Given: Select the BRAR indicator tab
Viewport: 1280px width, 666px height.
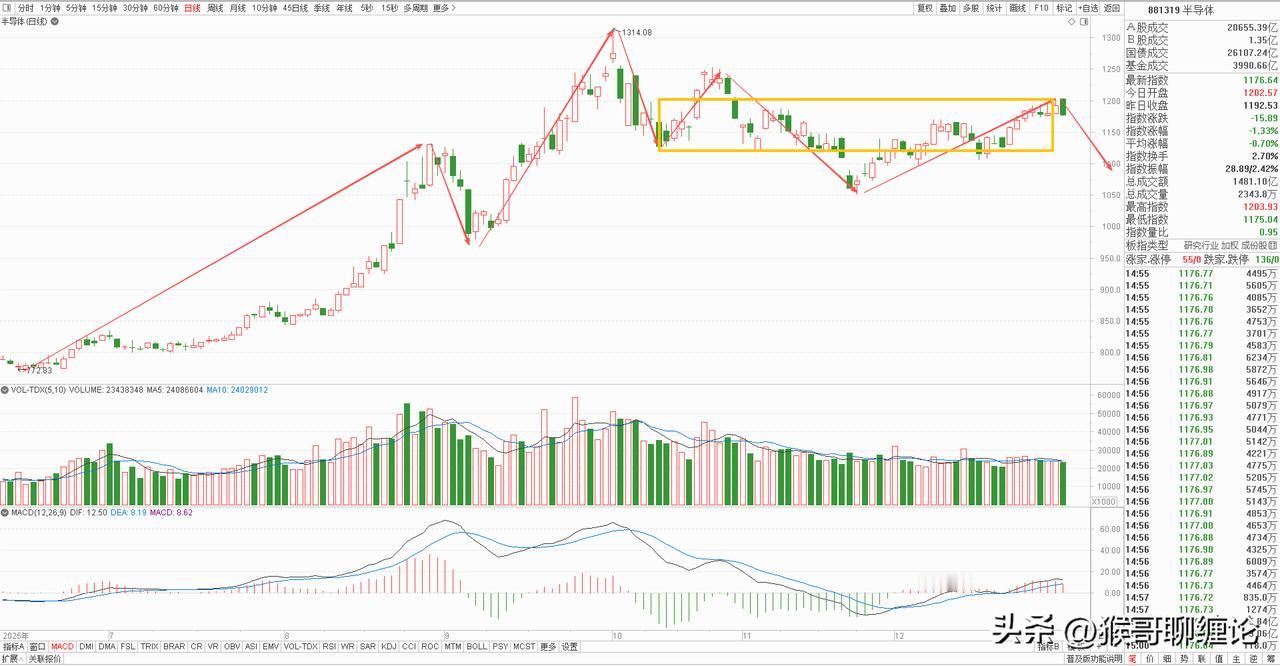Looking at the screenshot, I should pos(174,646).
